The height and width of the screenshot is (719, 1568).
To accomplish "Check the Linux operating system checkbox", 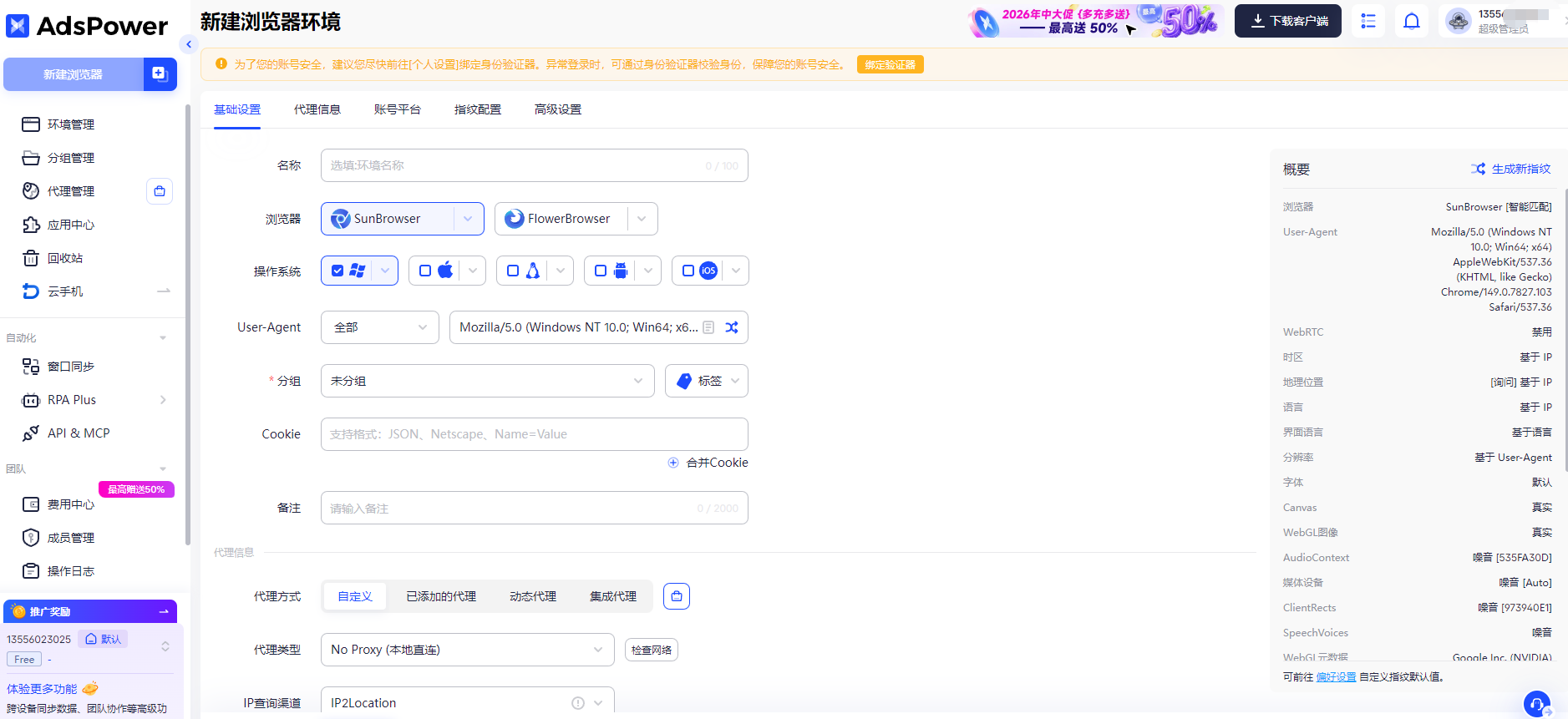I will pyautogui.click(x=513, y=271).
